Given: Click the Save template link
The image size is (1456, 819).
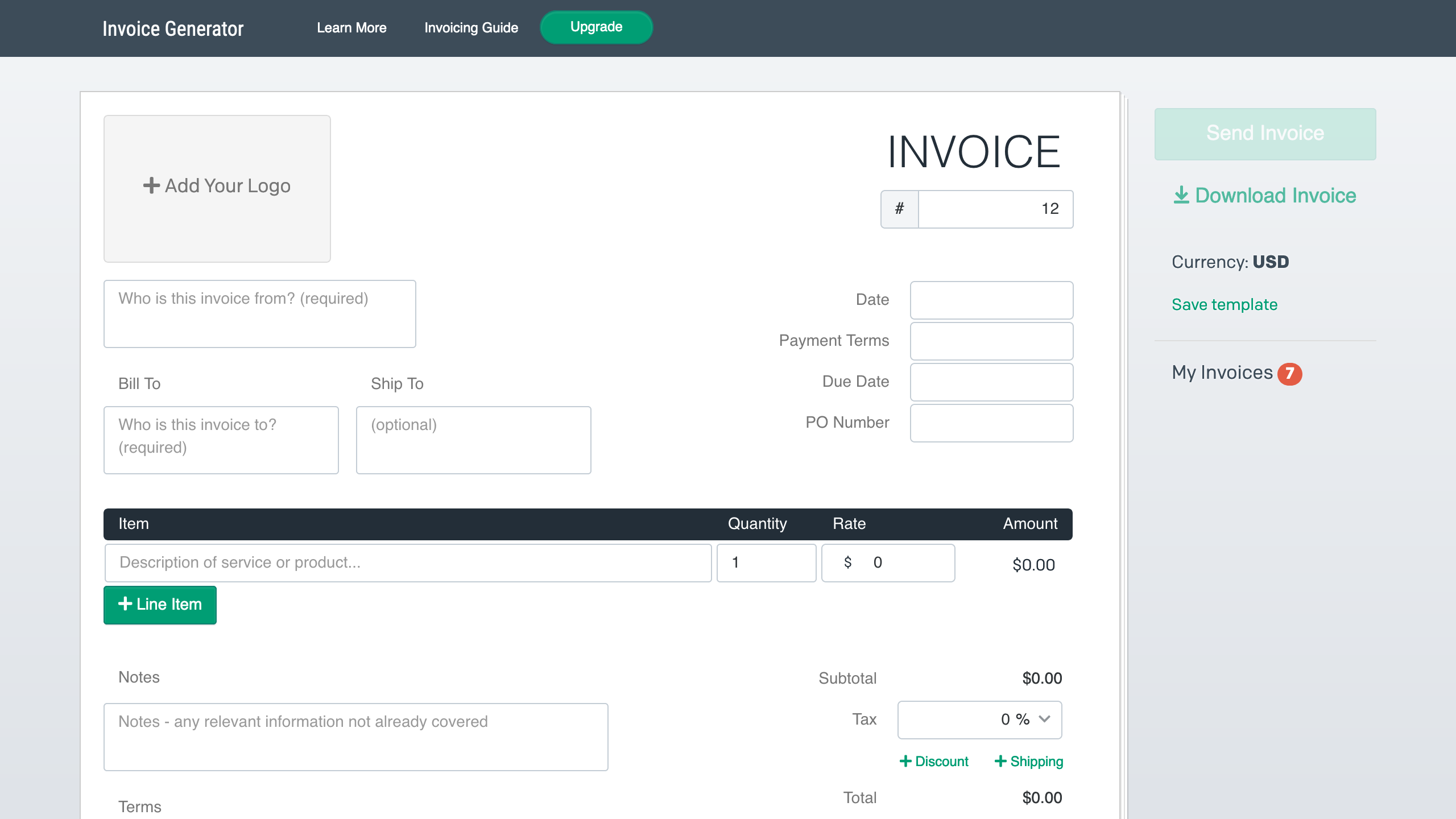Looking at the screenshot, I should coord(1224,304).
